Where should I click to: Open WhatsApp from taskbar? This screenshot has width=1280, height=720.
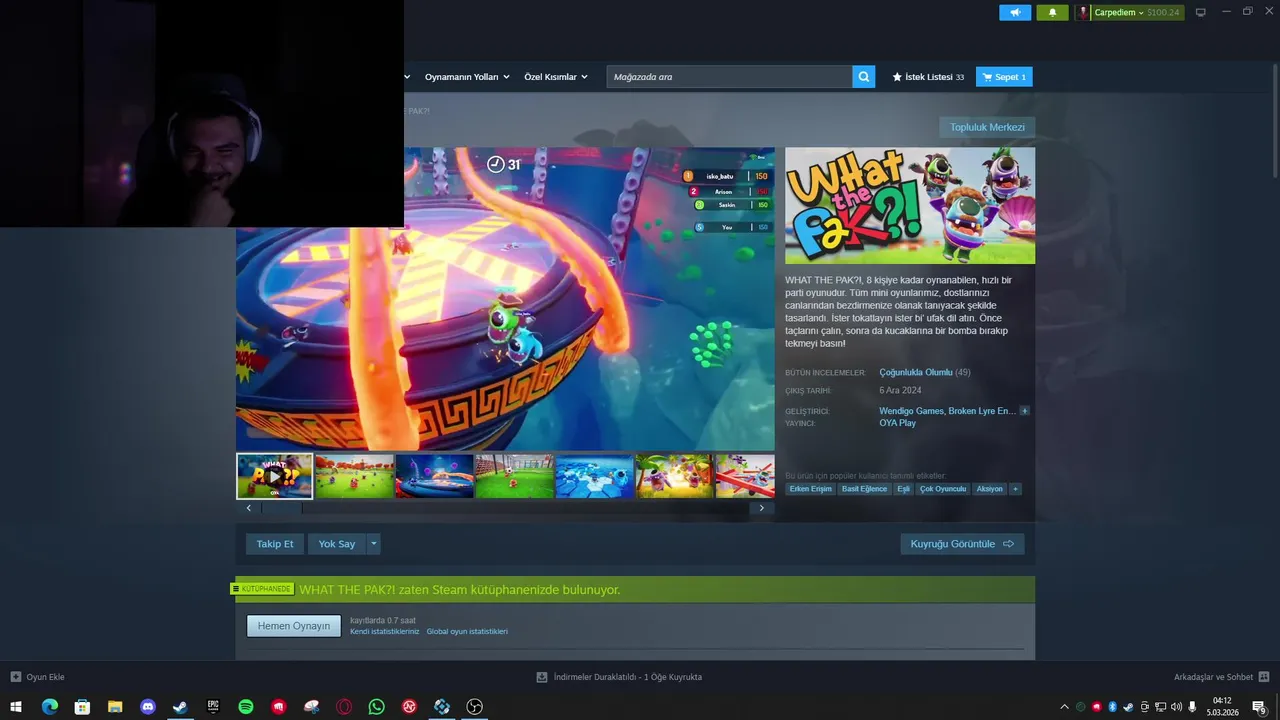point(376,707)
